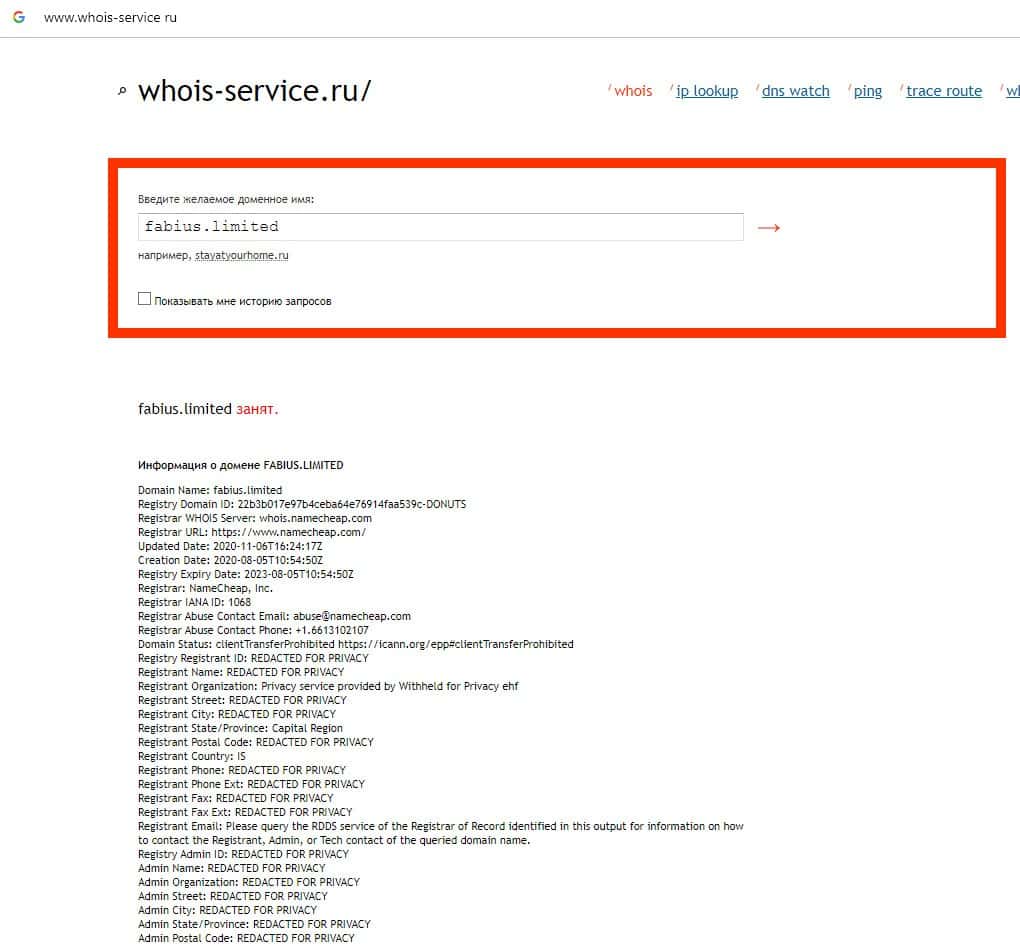Click 'Registrant City: REDACTED' line
1020x946 pixels.
(237, 714)
